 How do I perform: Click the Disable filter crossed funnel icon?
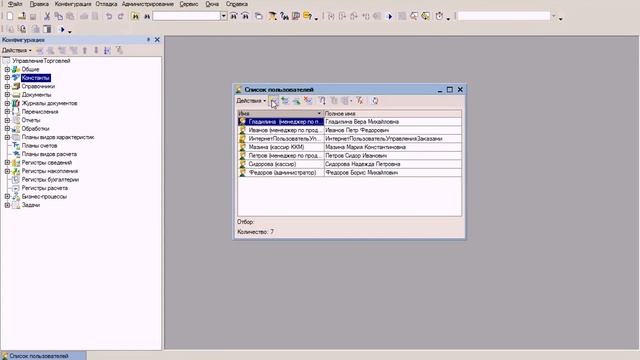(360, 101)
